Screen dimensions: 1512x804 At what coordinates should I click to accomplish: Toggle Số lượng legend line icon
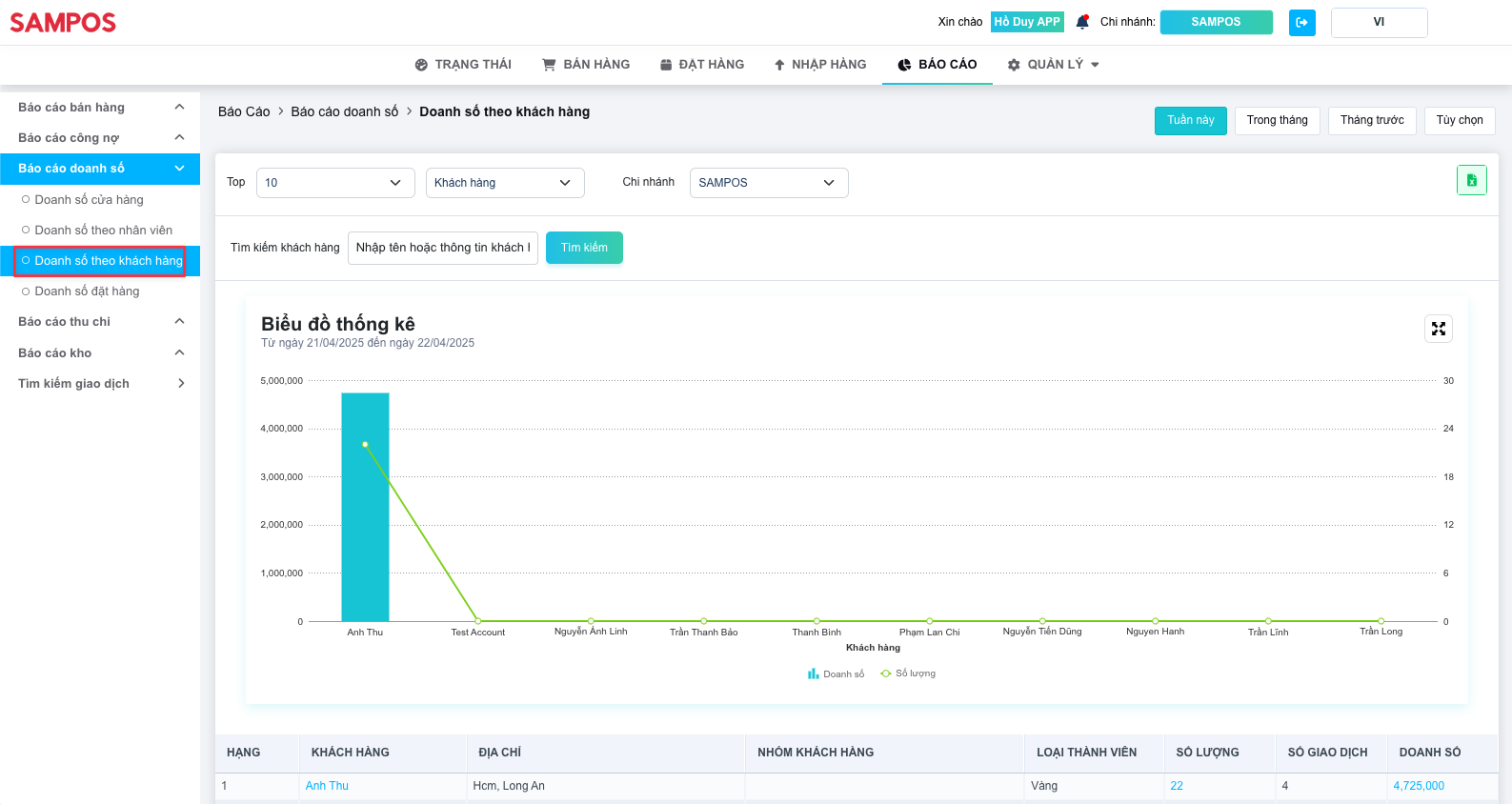coord(886,673)
